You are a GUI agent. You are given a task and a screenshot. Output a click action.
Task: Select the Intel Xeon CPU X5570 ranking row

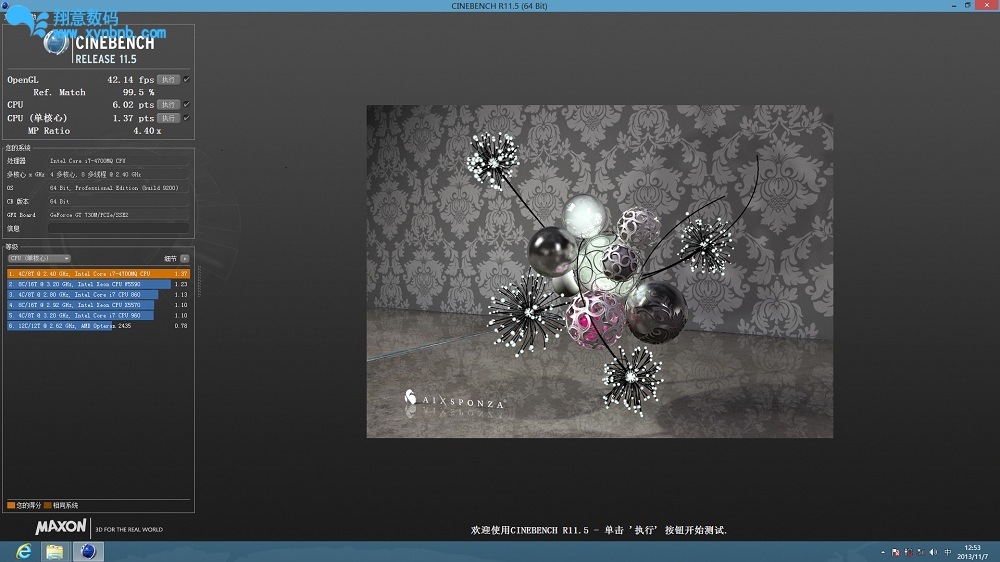pos(98,305)
